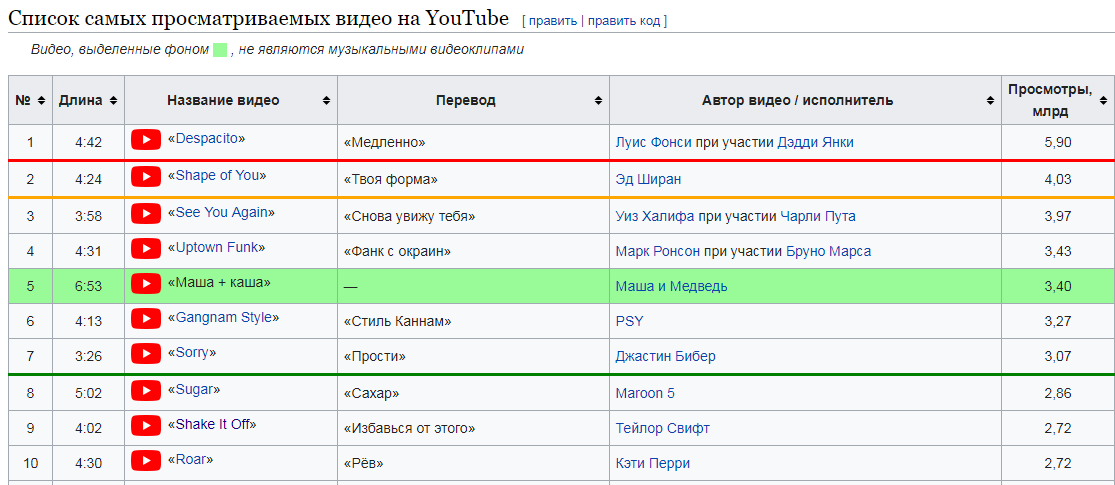Open Maroon 5 artist link
The height and width of the screenshot is (485, 1115).
click(645, 393)
